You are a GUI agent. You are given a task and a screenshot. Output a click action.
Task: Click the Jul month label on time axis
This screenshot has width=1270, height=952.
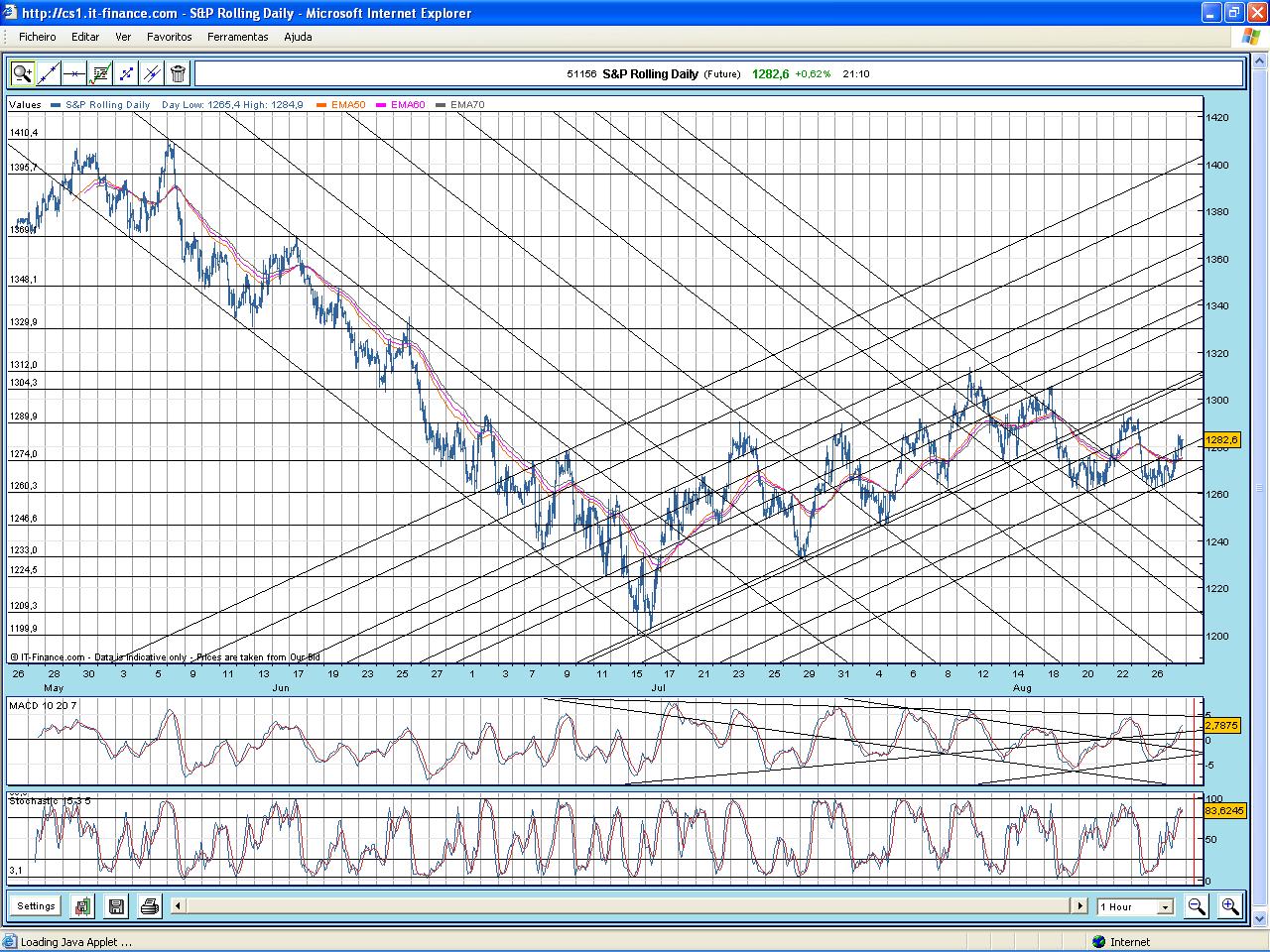[659, 687]
